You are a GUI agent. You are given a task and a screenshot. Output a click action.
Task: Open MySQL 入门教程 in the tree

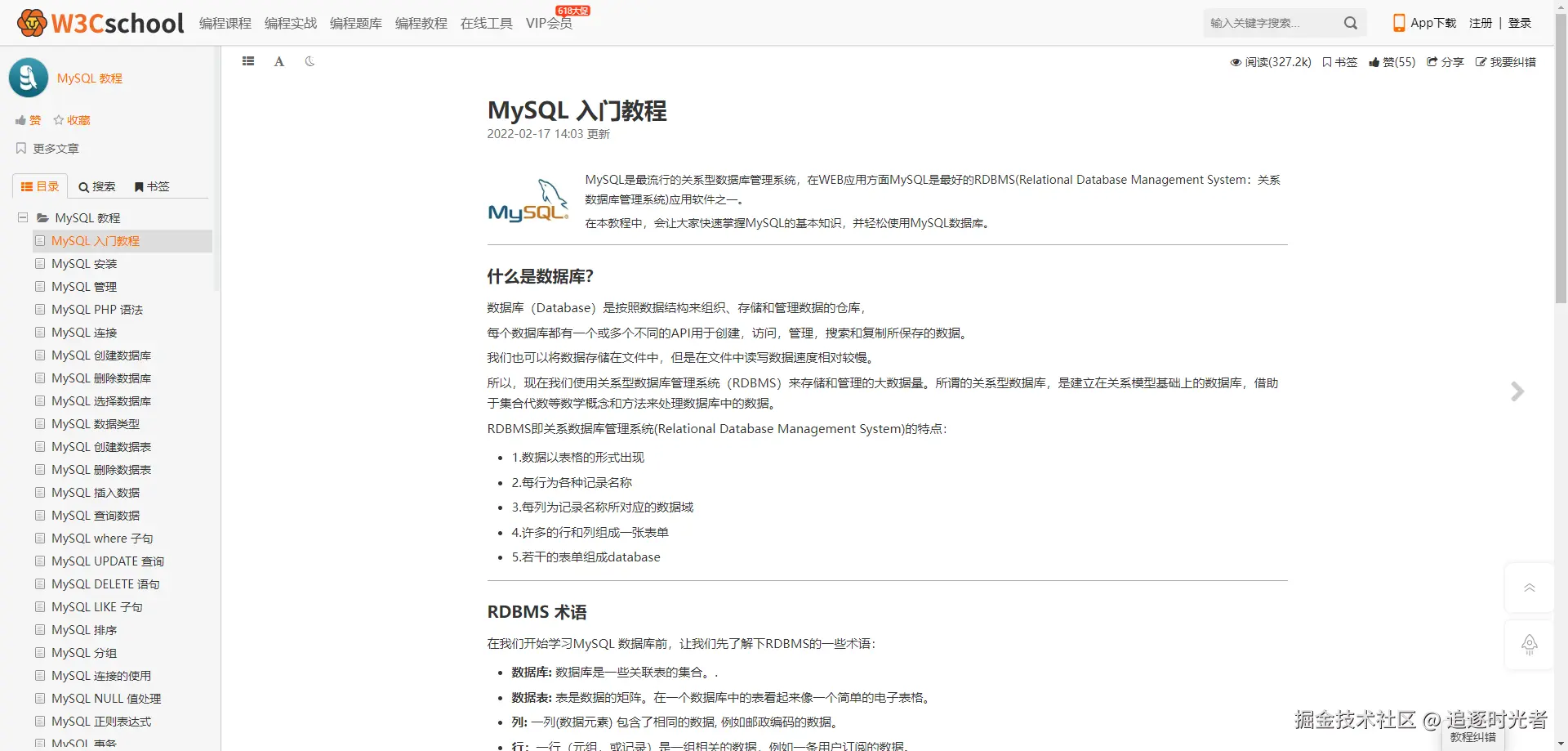[96, 241]
